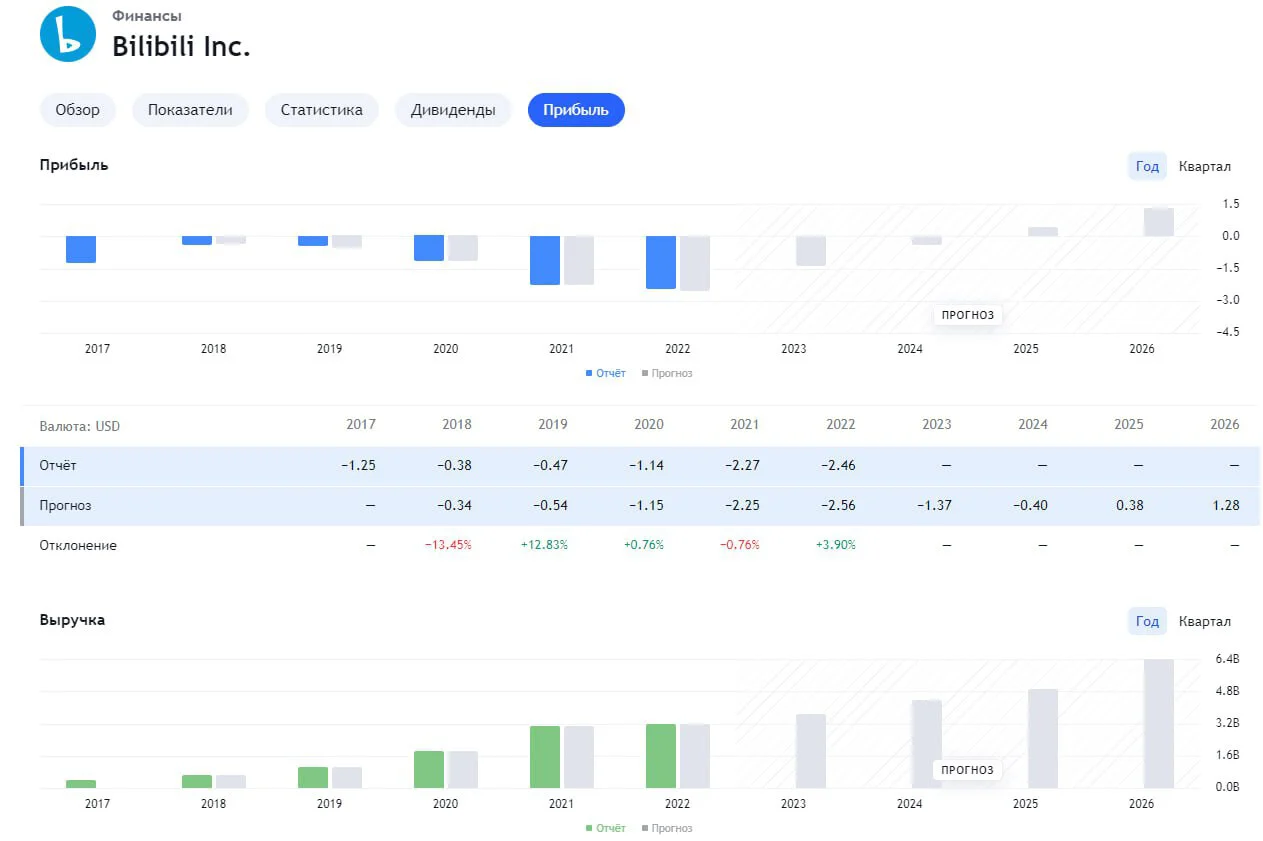This screenshot has width=1263, height=841.
Task: Click the ПРОГНОЗ badge on revenue chart
Action: click(x=968, y=770)
